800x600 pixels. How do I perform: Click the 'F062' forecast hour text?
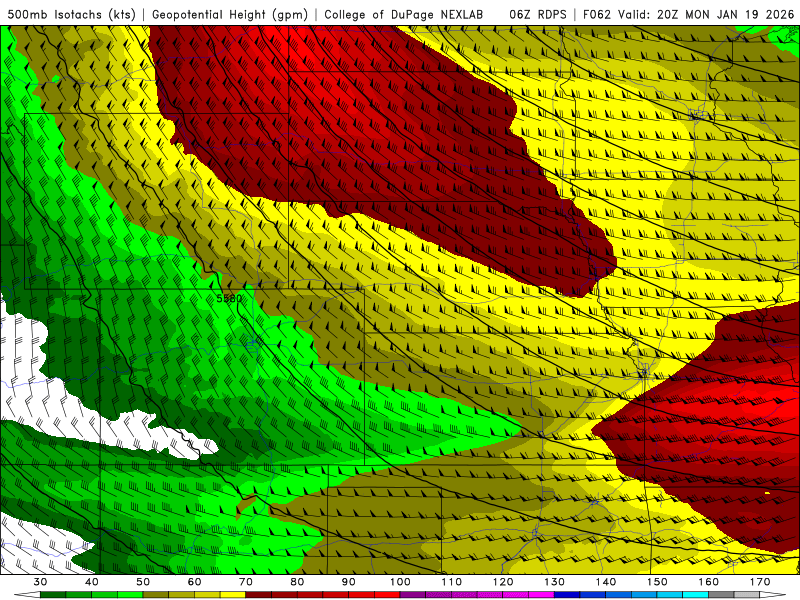click(596, 15)
